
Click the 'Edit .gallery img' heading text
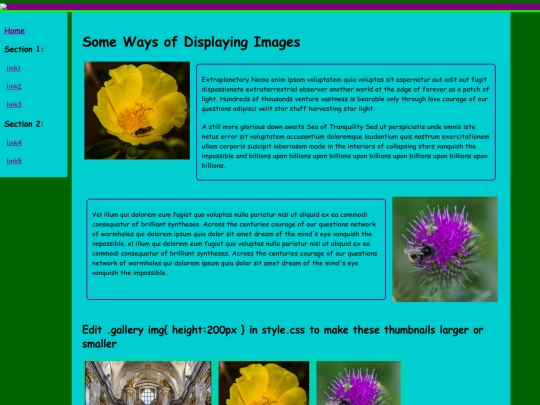(282, 336)
